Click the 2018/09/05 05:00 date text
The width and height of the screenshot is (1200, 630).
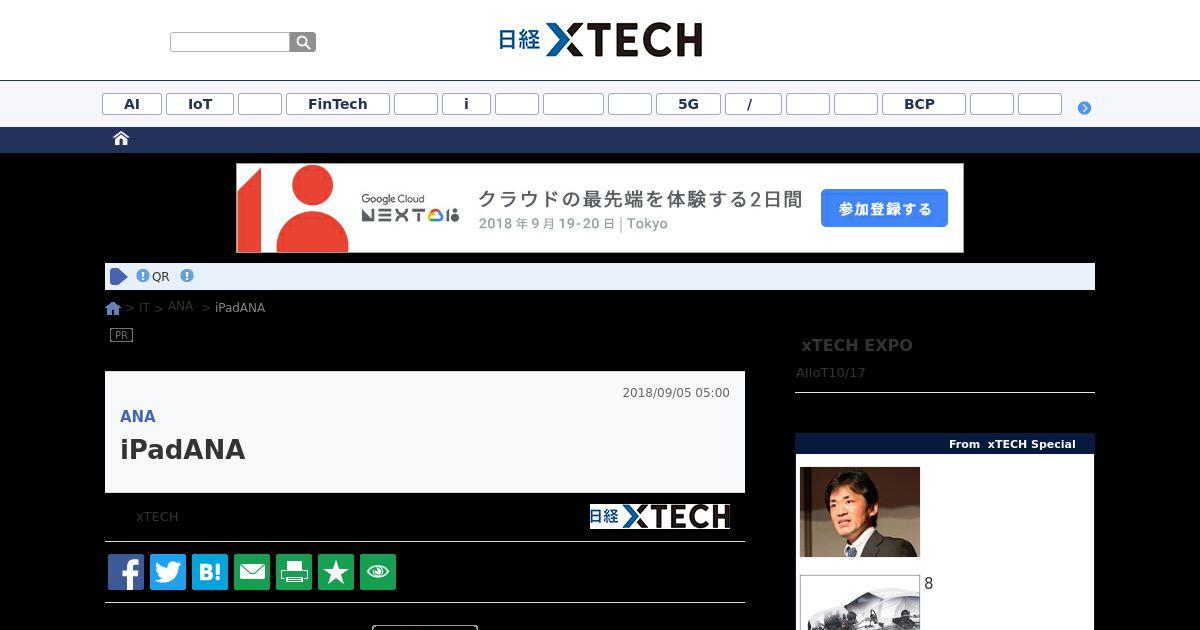click(676, 393)
